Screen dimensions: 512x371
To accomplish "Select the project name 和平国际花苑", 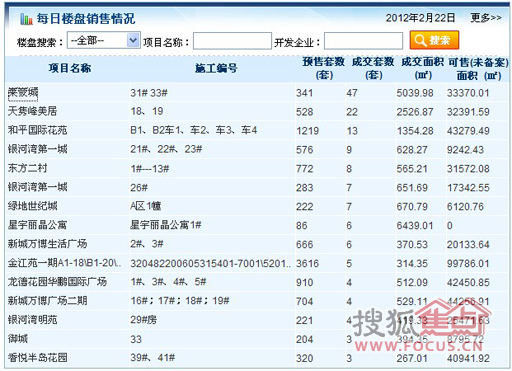I will (x=37, y=130).
